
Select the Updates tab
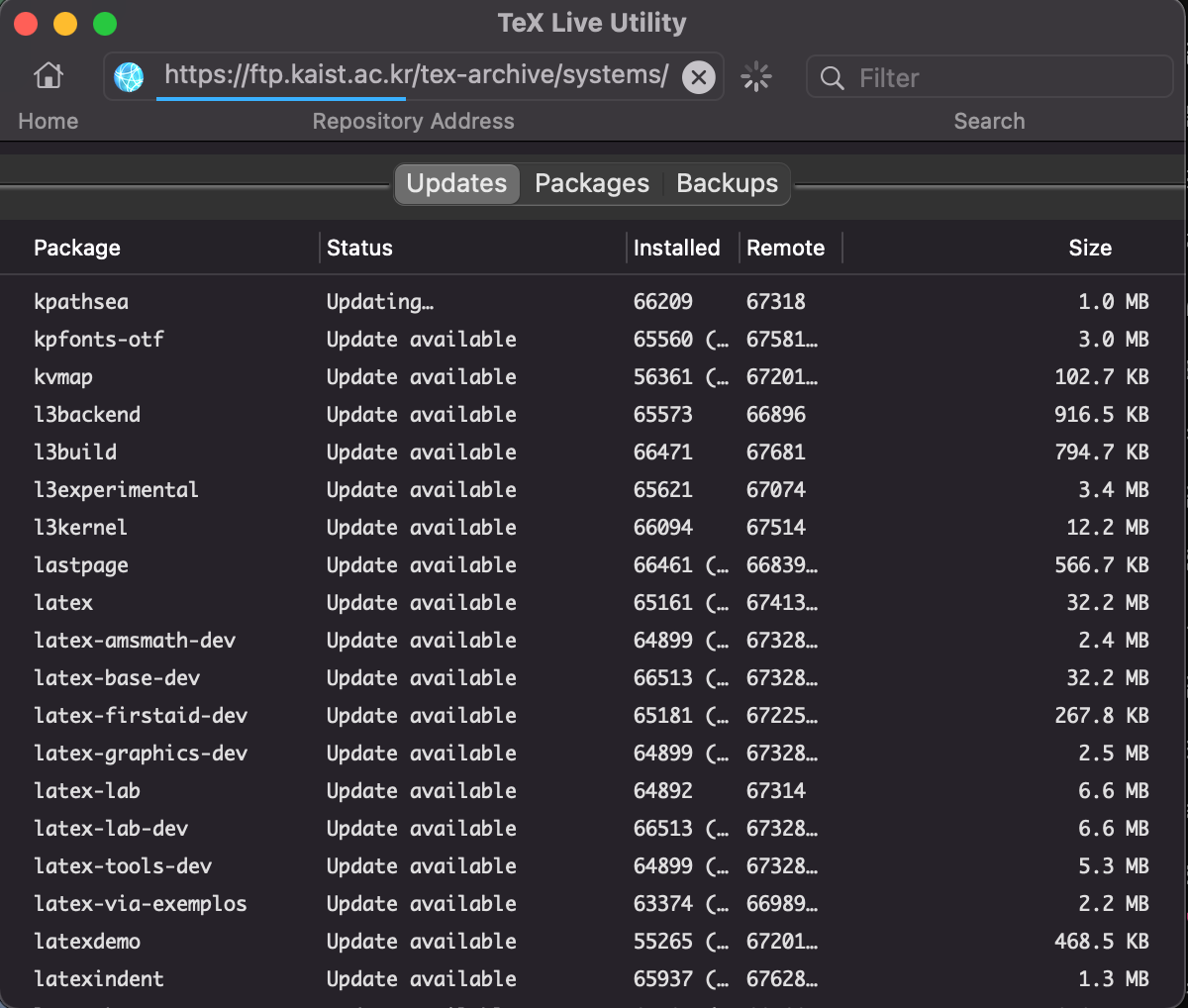coord(456,183)
